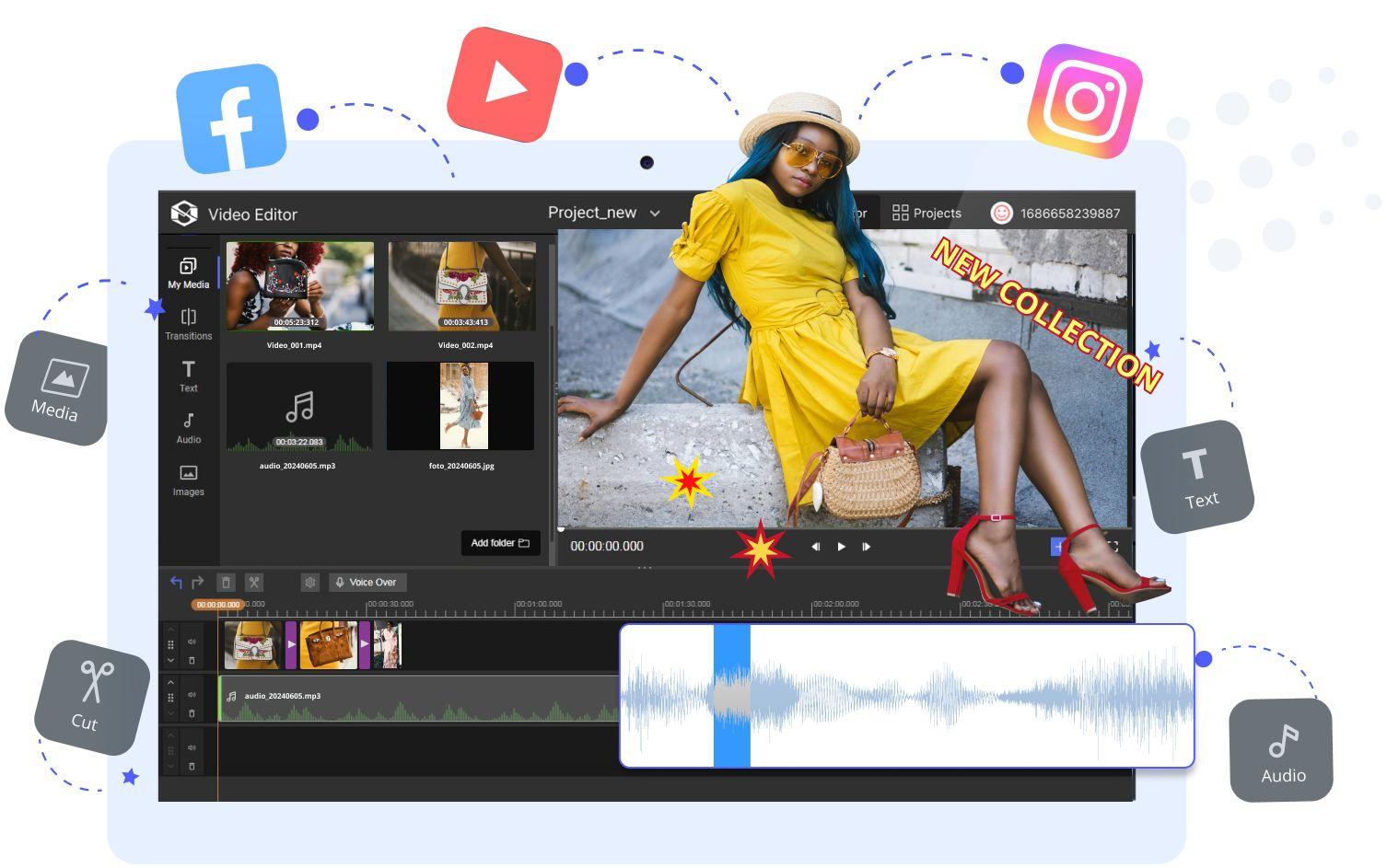Image resolution: width=1387 pixels, height=868 pixels.
Task: Mute the first video track speaker
Action: [192, 642]
